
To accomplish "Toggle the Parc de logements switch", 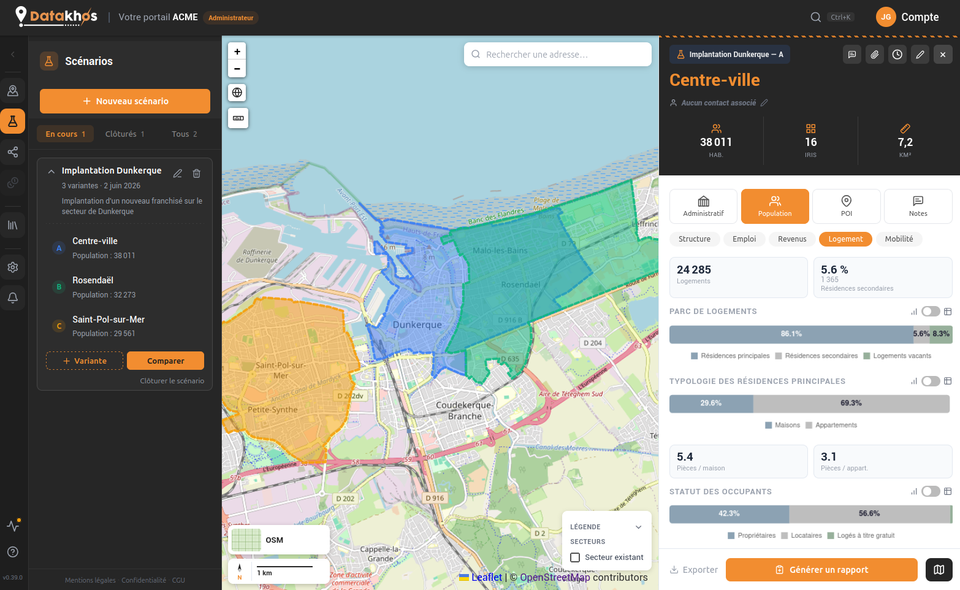I will pos(931,312).
